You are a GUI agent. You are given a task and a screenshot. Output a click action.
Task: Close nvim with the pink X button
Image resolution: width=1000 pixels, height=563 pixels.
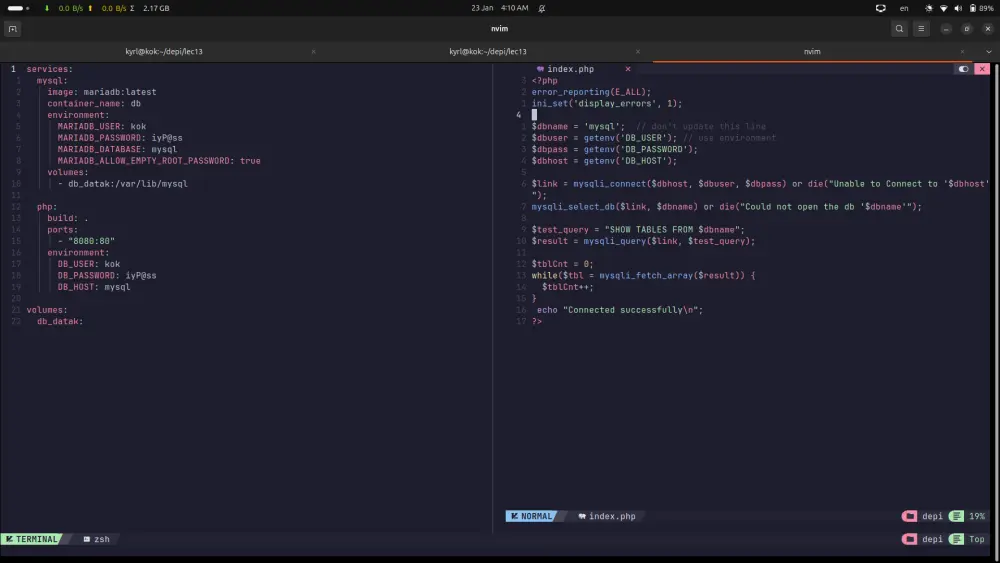pos(982,69)
